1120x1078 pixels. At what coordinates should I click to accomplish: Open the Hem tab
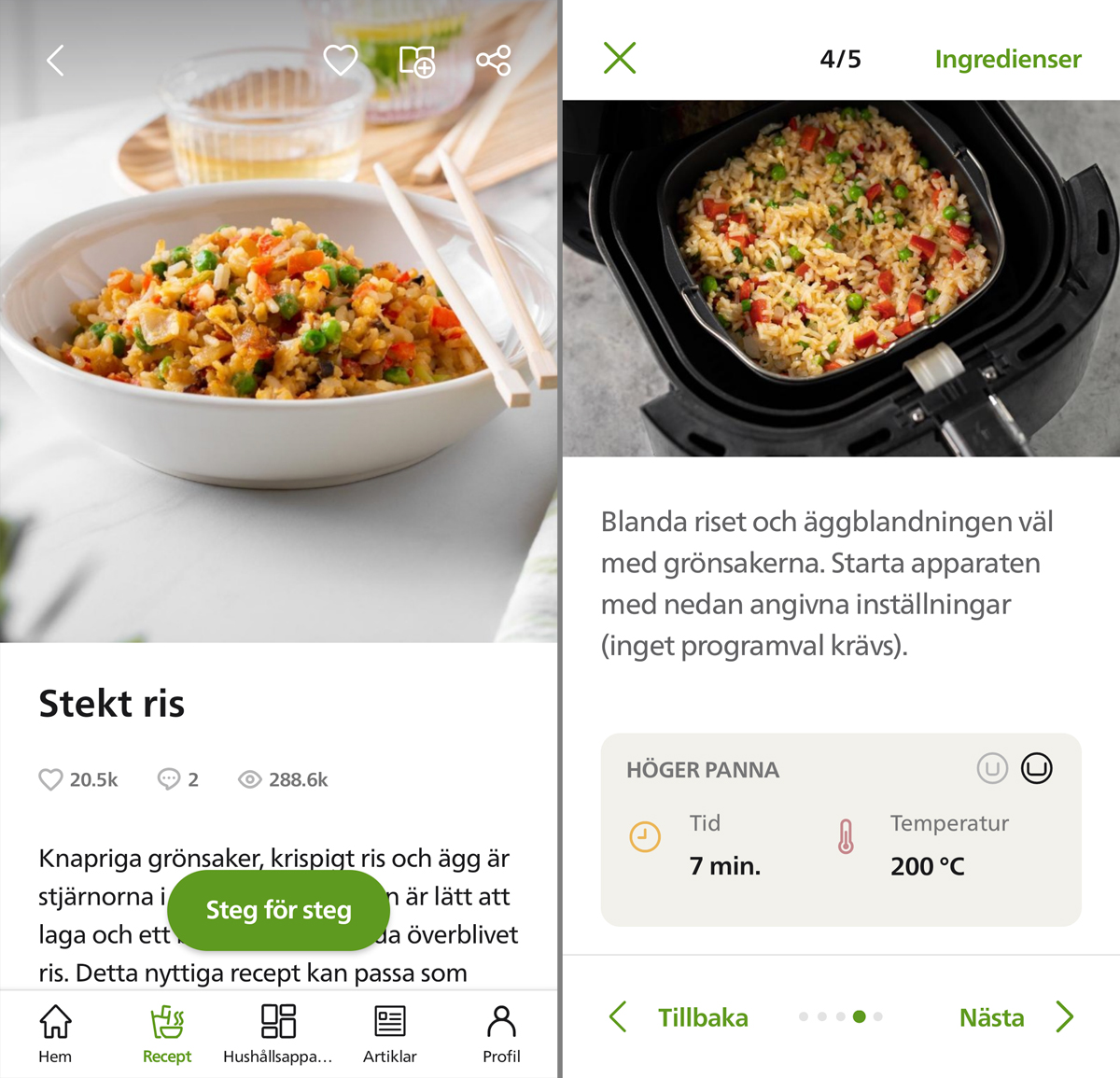[x=55, y=1034]
